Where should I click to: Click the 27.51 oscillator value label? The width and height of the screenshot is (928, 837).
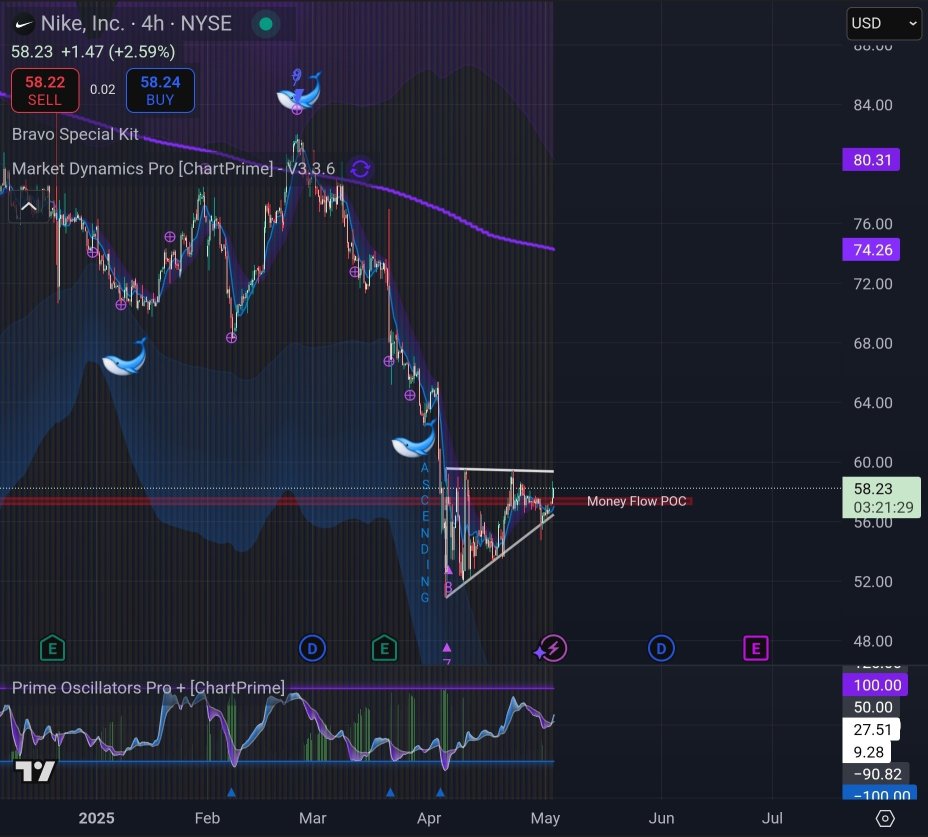pos(871,729)
